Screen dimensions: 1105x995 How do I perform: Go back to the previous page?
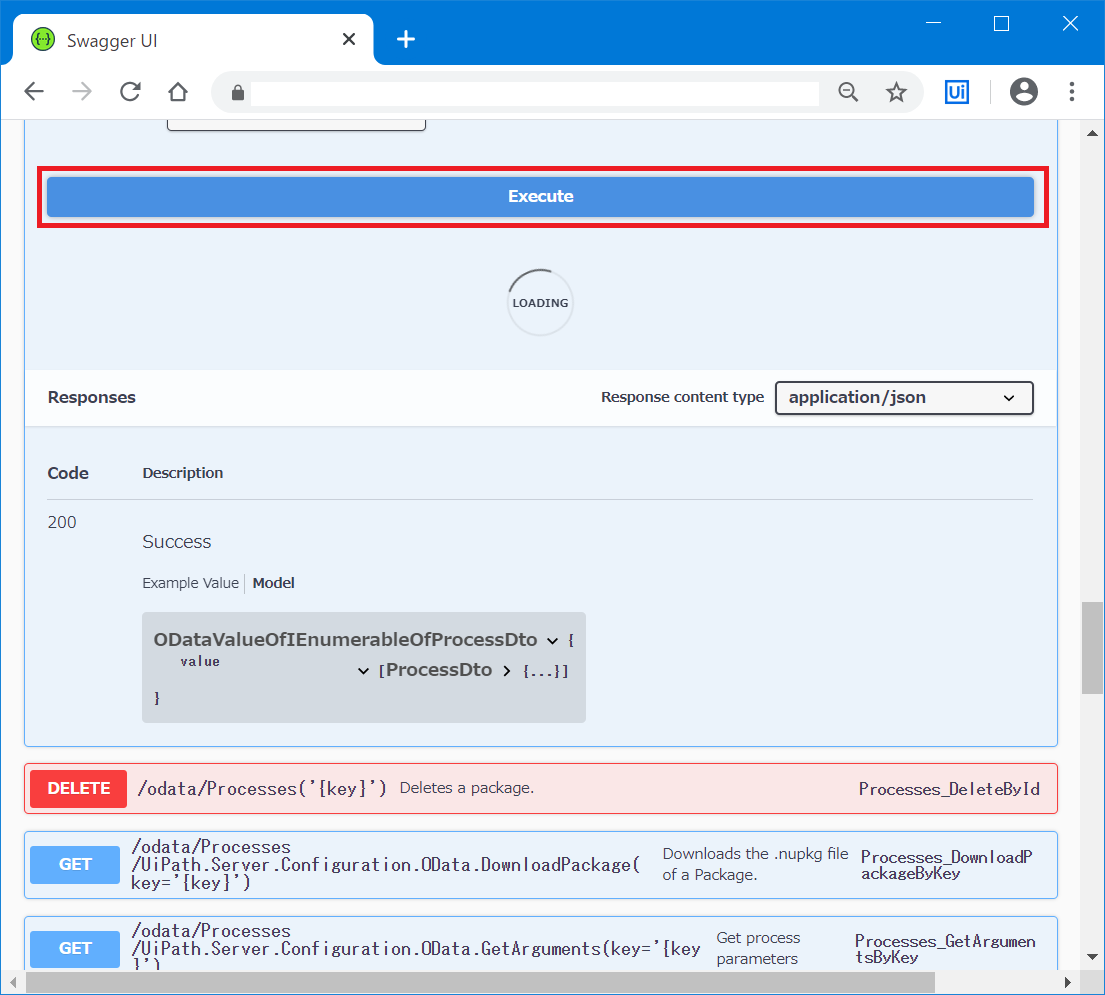(x=34, y=92)
